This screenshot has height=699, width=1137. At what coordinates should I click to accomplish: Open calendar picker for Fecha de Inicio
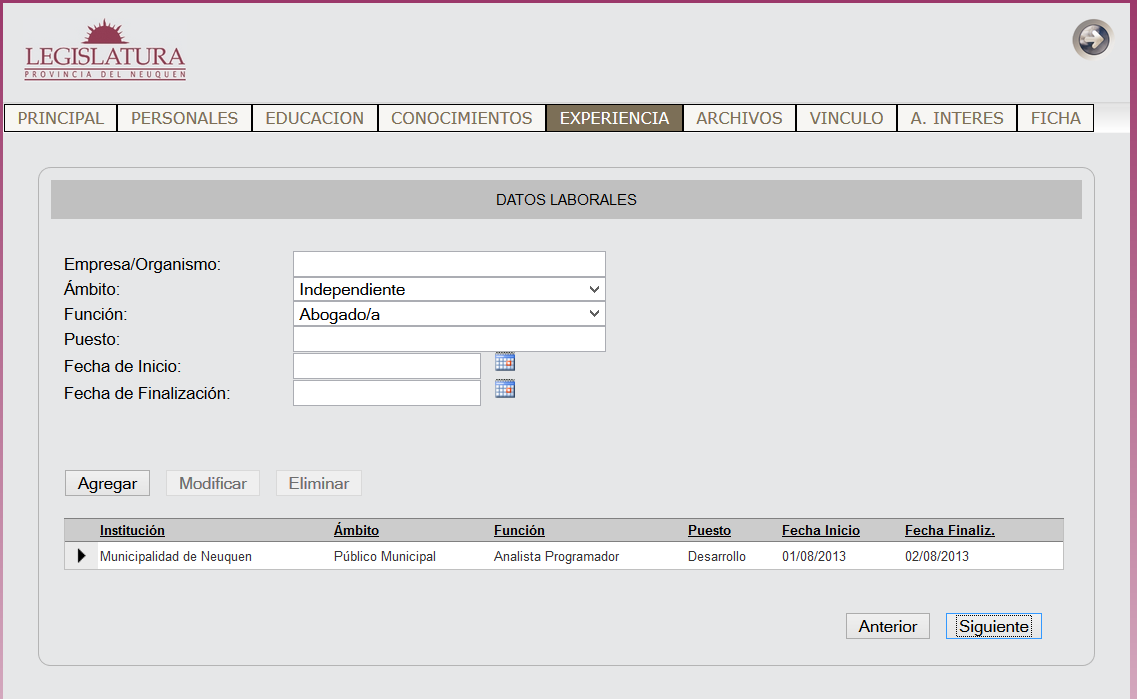505,362
